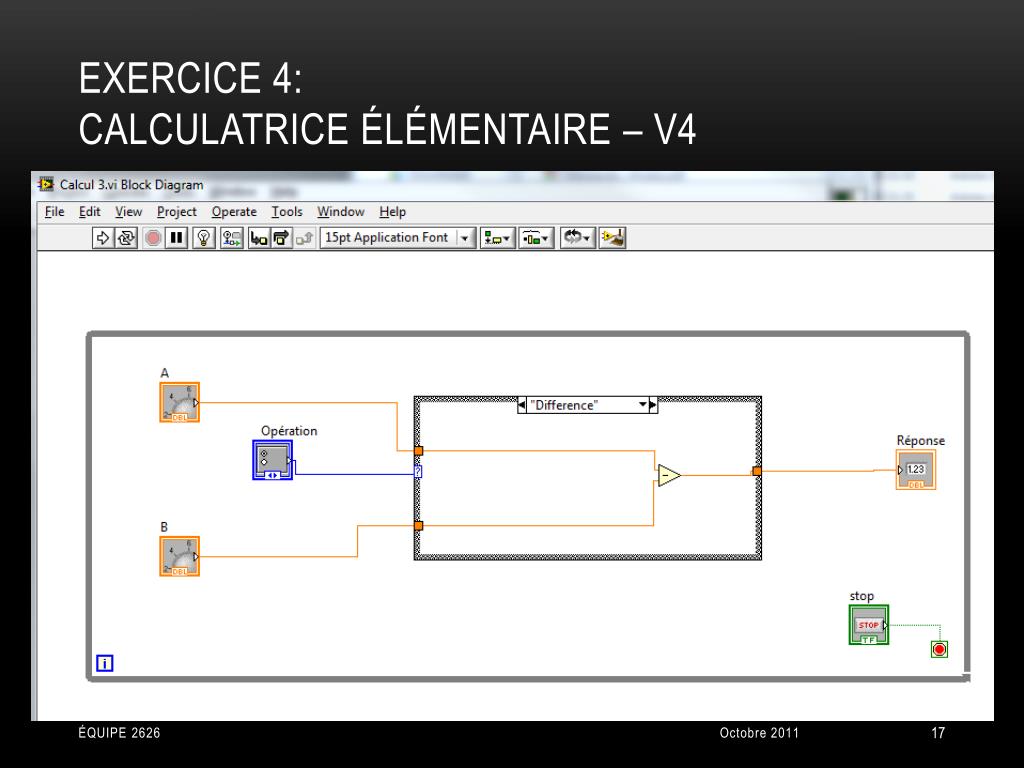Click the output tunnel on case structure
The image size is (1024, 768).
[x=757, y=471]
